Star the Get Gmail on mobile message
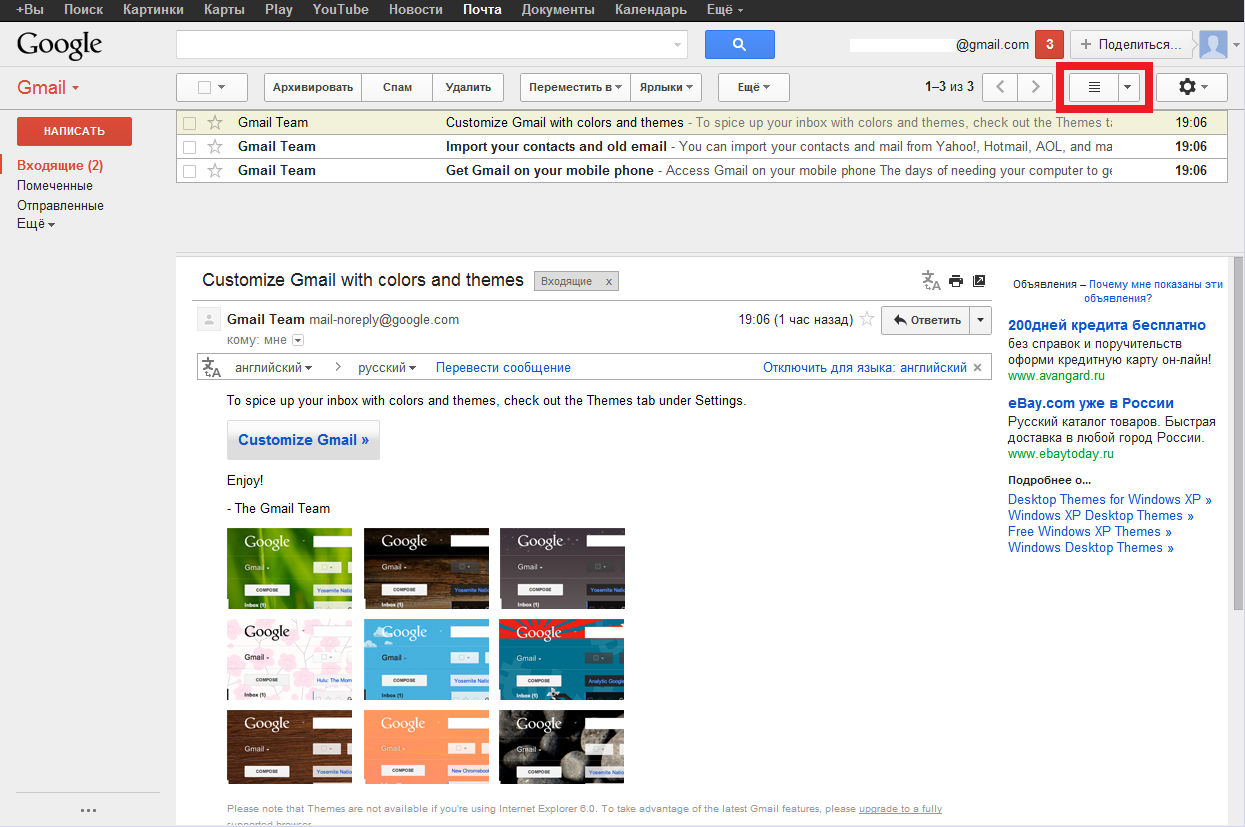This screenshot has width=1245, height=827. tap(214, 170)
